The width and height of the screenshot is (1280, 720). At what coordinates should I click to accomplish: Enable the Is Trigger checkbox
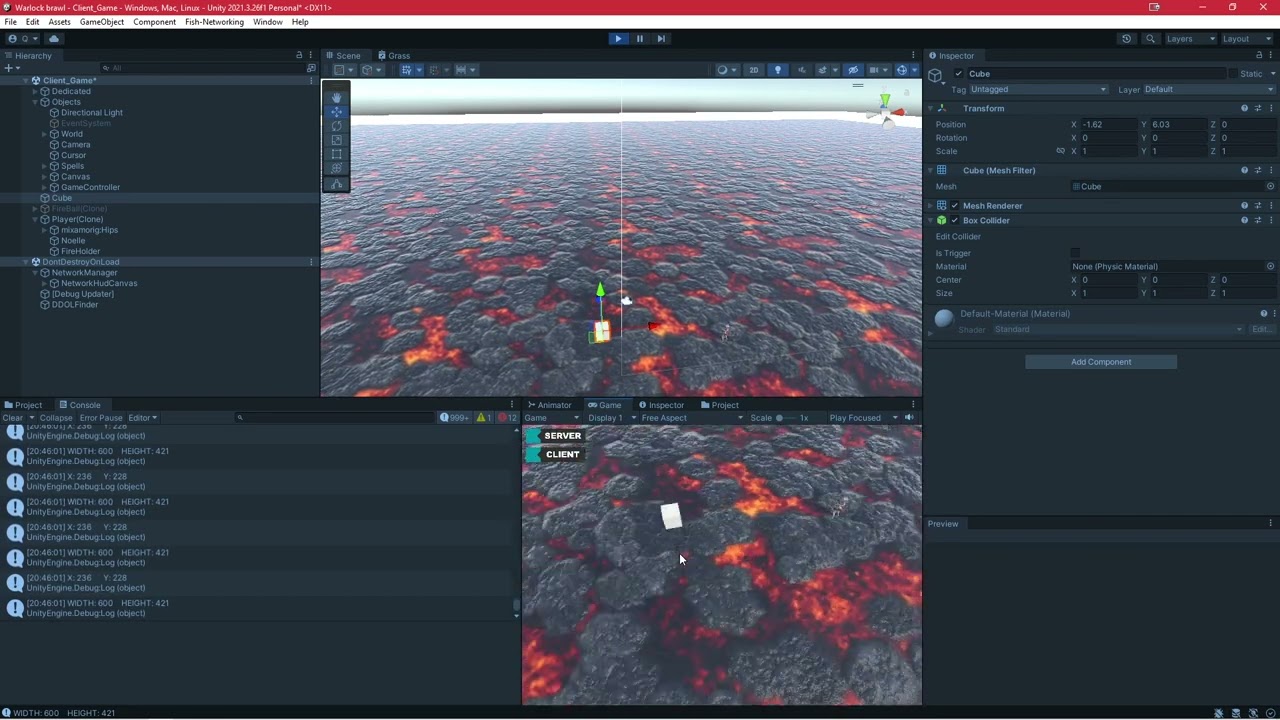(x=1075, y=253)
